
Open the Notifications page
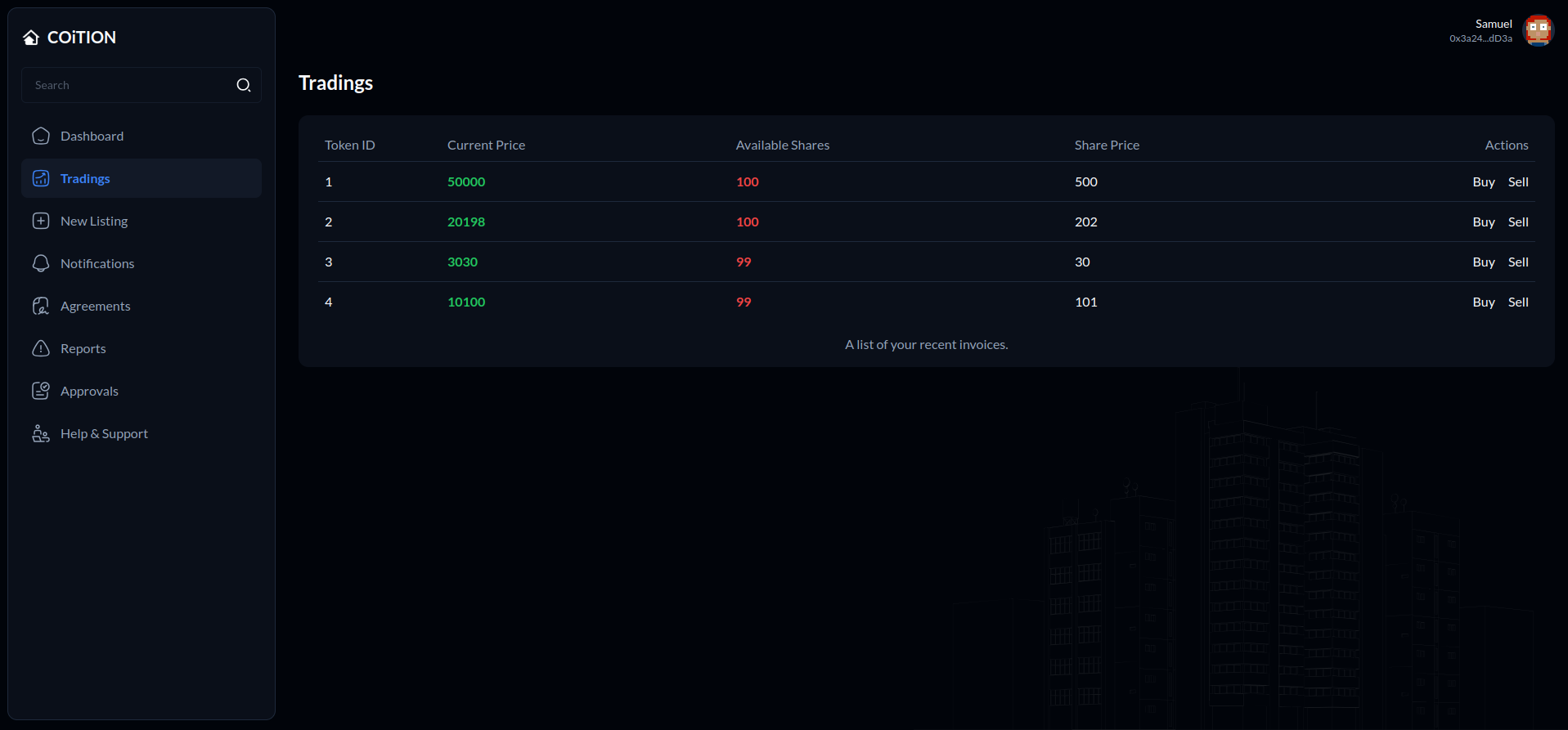tap(142, 263)
